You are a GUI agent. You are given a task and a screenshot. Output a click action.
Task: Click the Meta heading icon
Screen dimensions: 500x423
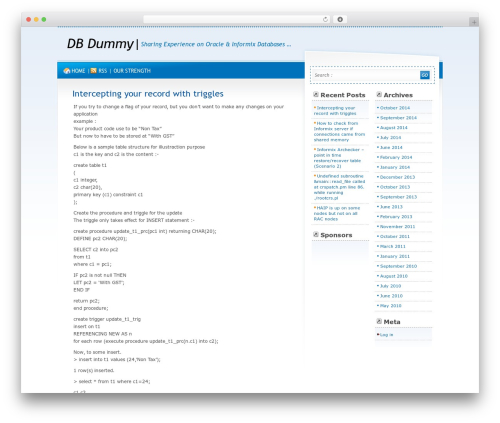click(379, 321)
